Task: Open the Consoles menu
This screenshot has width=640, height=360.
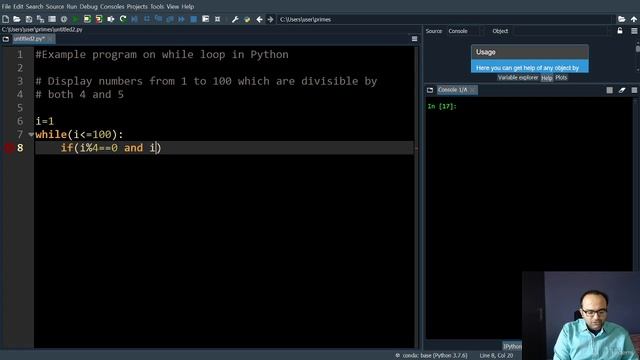Action: tap(112, 7)
